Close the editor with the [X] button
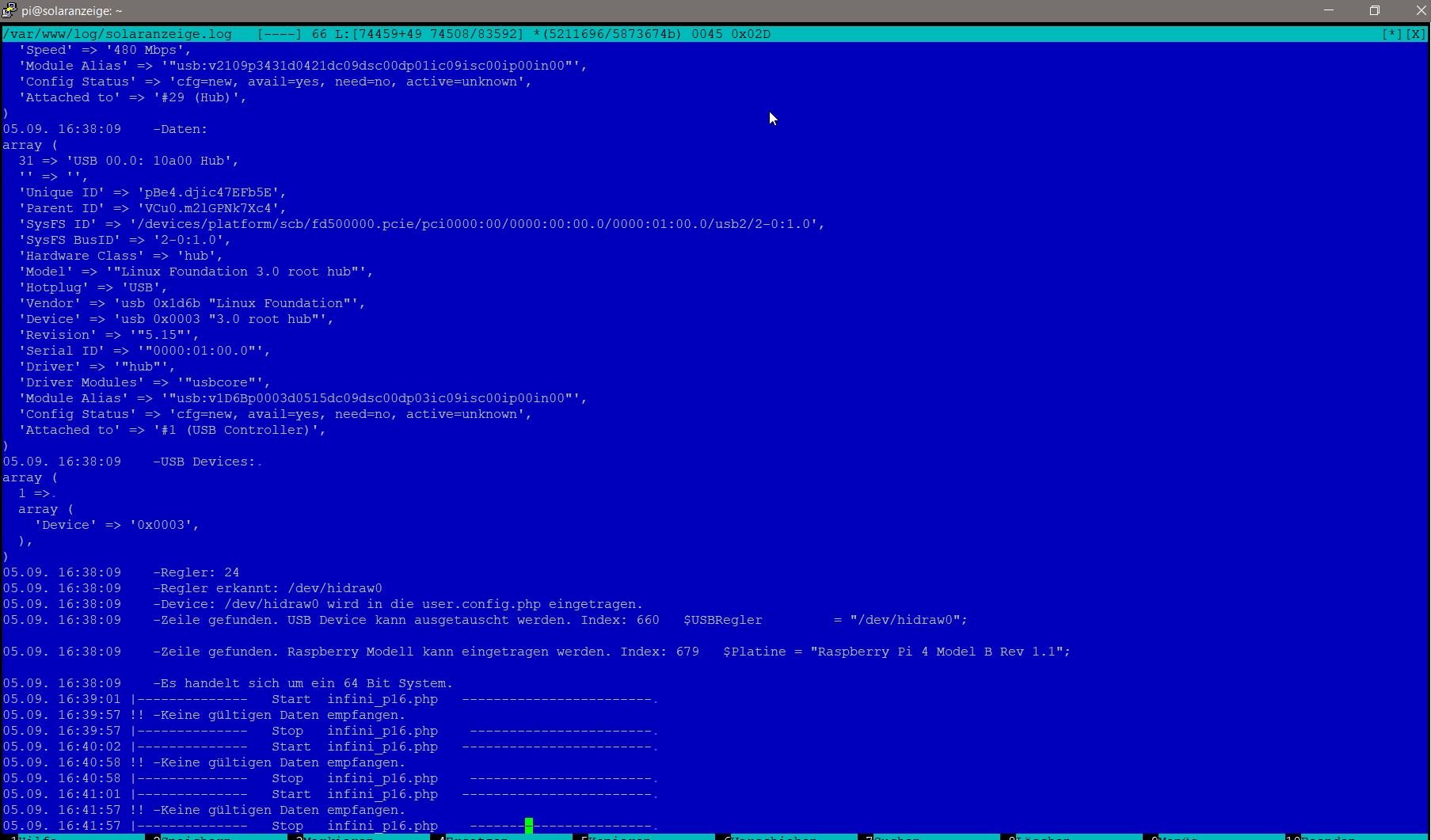The width and height of the screenshot is (1431, 840). [1415, 34]
